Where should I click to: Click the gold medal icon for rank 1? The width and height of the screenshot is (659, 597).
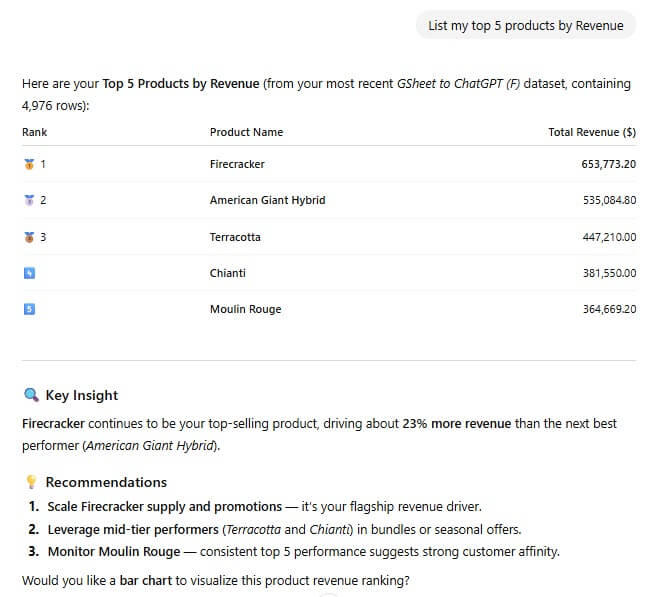click(28, 164)
